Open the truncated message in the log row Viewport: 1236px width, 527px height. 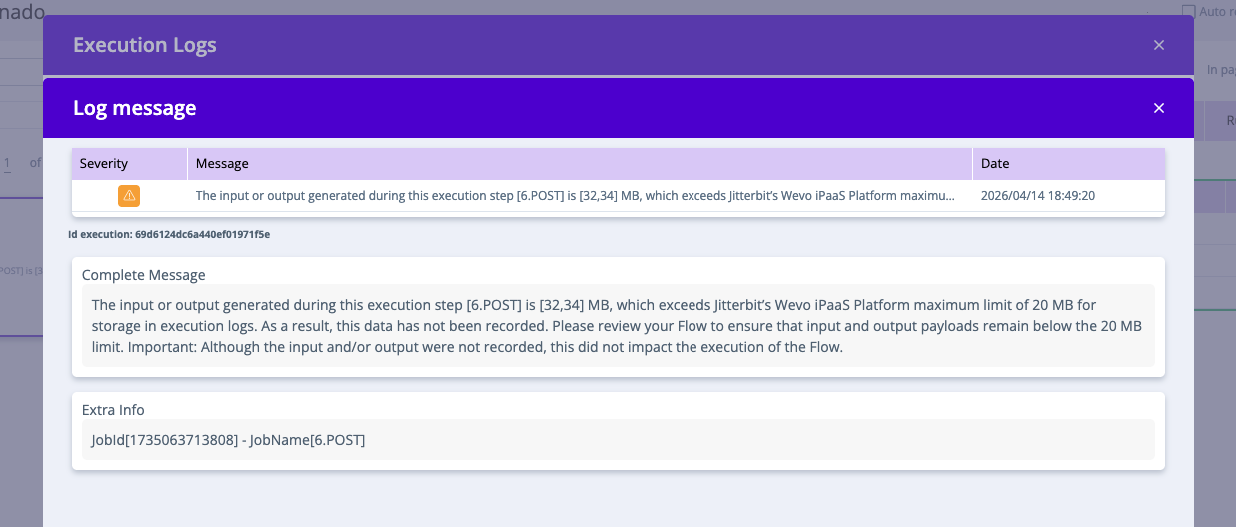click(x=575, y=196)
